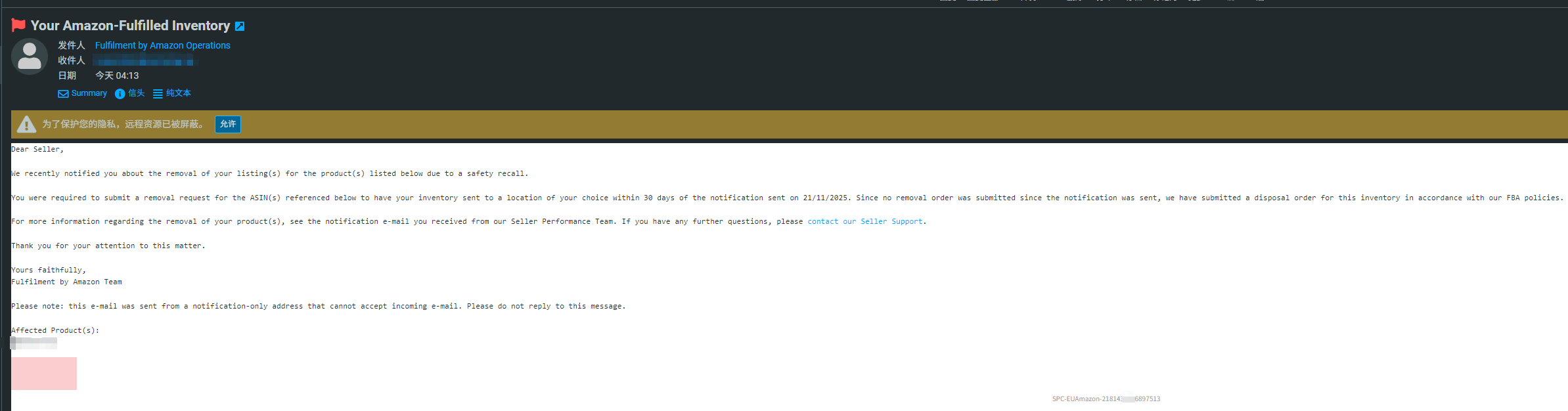
Task: Click the warning triangle in privacy banner
Action: 26,124
